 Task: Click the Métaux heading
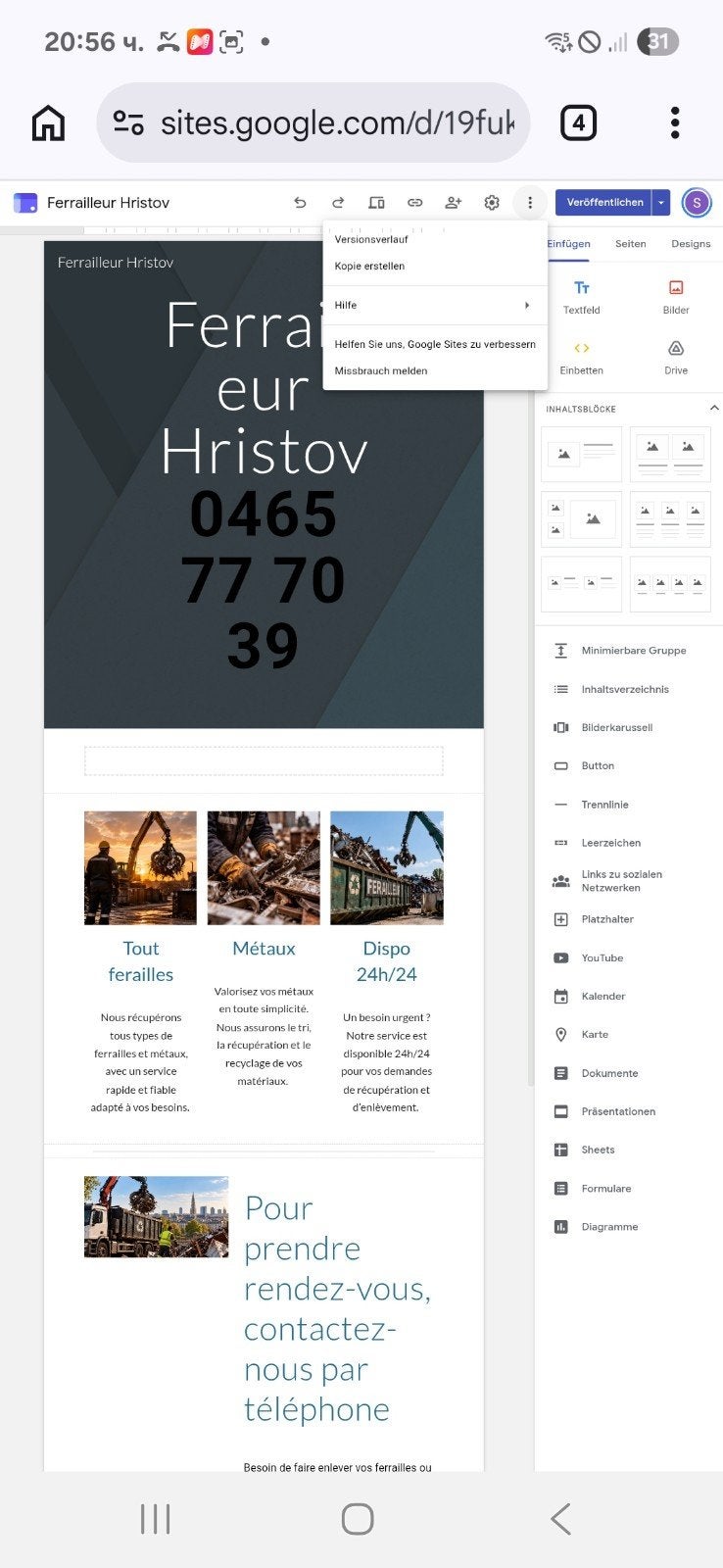[264, 949]
